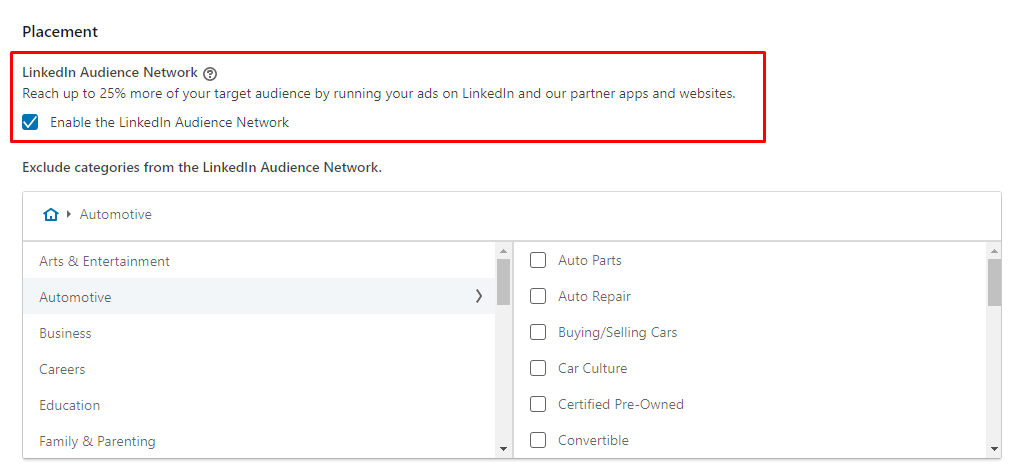This screenshot has height=476, width=1020.
Task: Select Arts & Entertainment category
Action: 259,261
